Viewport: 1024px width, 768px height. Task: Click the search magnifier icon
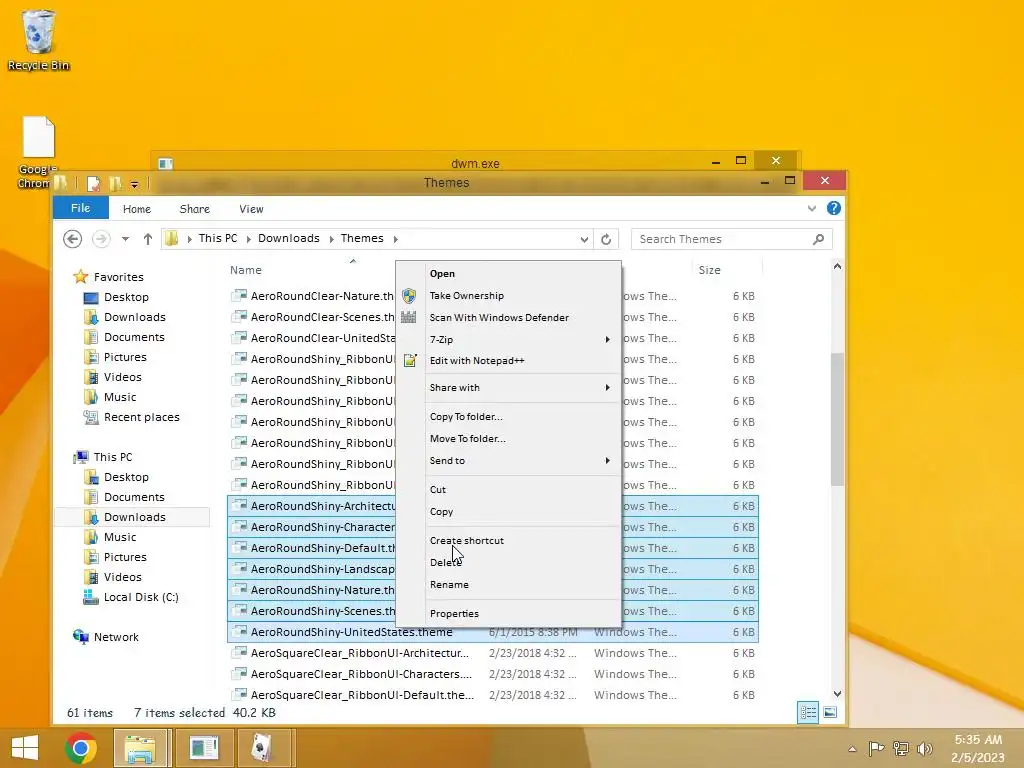[x=818, y=239]
